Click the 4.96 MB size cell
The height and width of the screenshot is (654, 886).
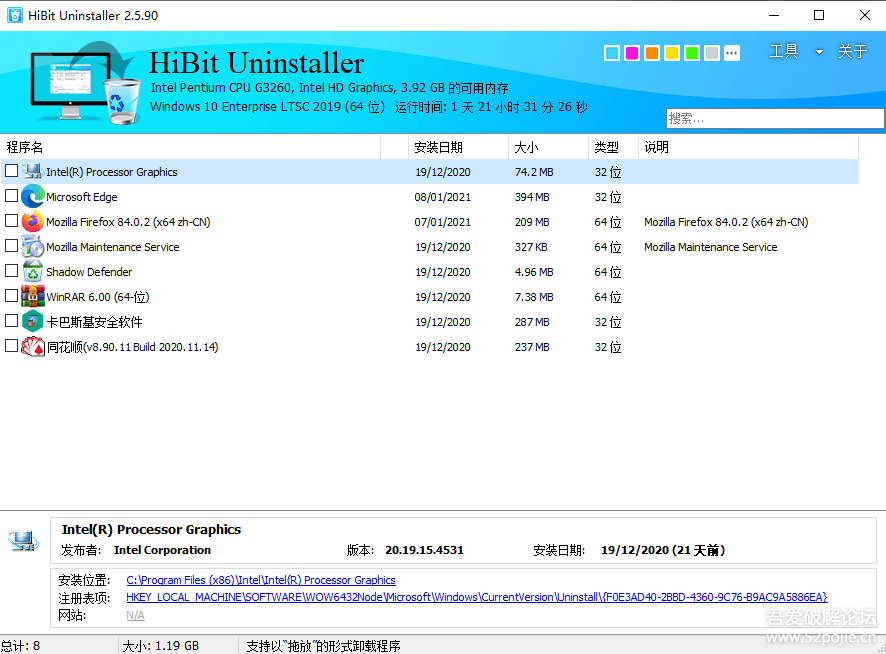pos(534,272)
